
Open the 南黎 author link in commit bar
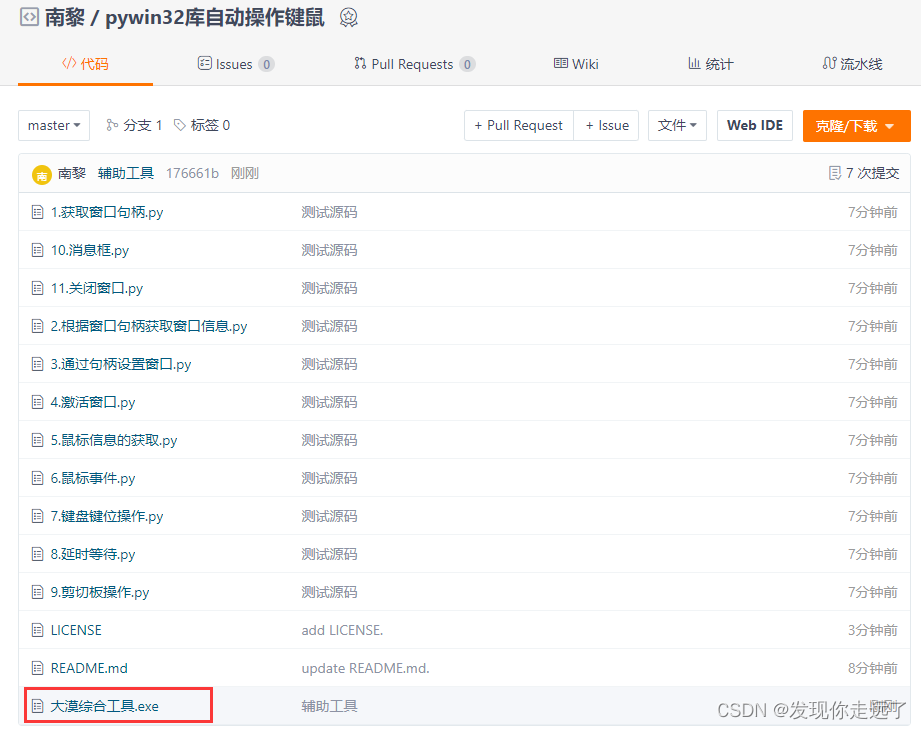(x=72, y=173)
